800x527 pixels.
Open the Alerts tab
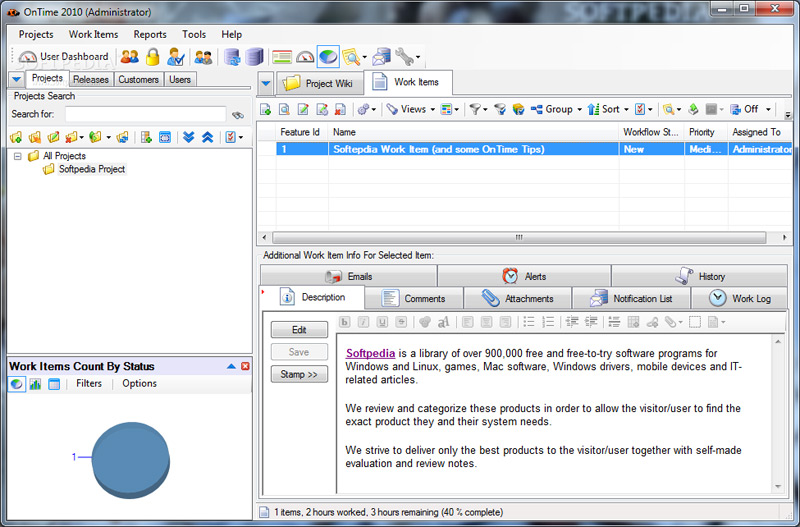tap(524, 277)
